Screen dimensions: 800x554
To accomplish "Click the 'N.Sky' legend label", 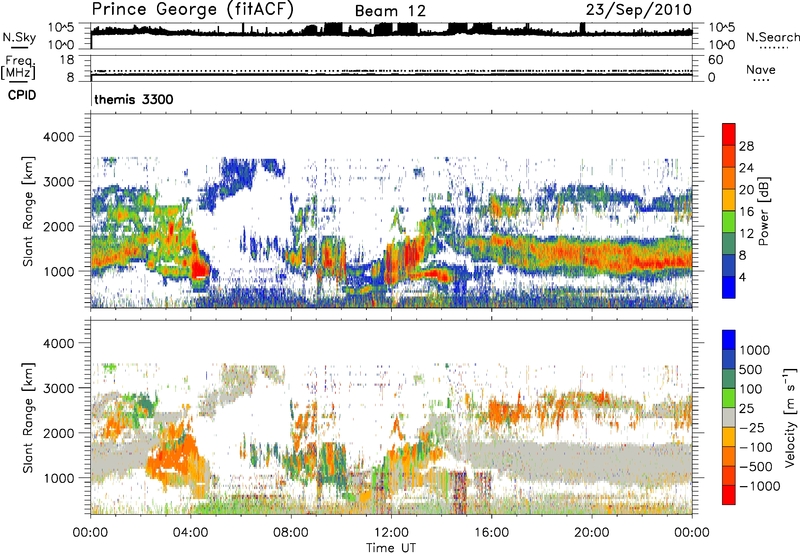I will pyautogui.click(x=19, y=37).
